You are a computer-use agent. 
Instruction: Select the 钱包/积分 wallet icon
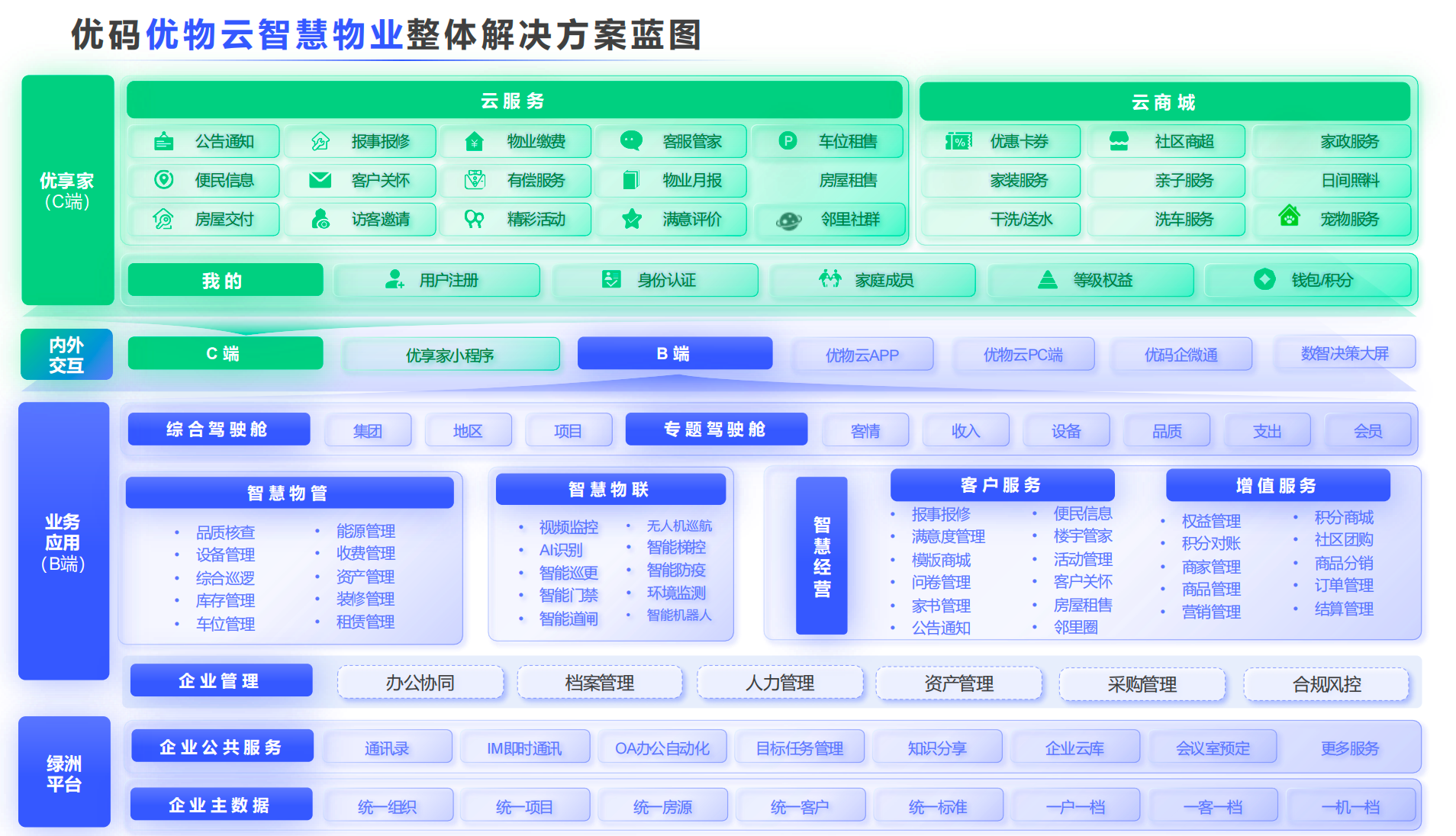pos(1264,279)
